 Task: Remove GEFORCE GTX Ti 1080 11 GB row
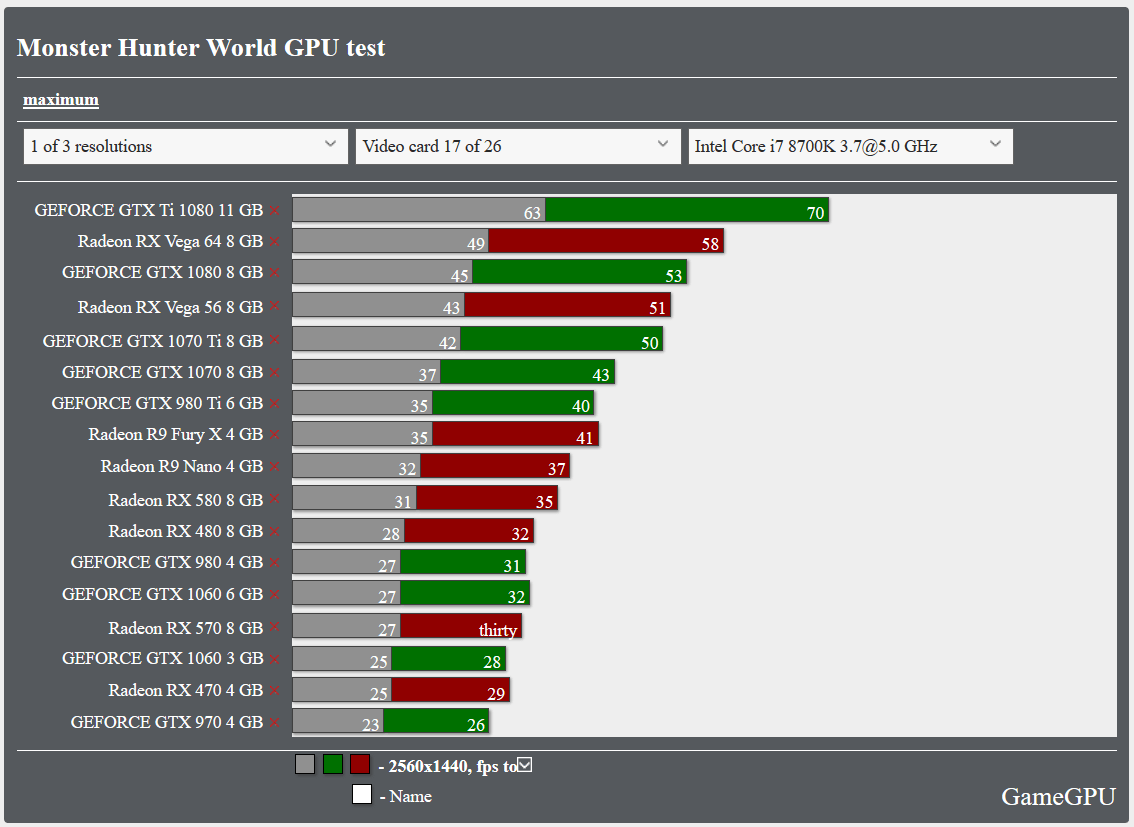click(275, 210)
